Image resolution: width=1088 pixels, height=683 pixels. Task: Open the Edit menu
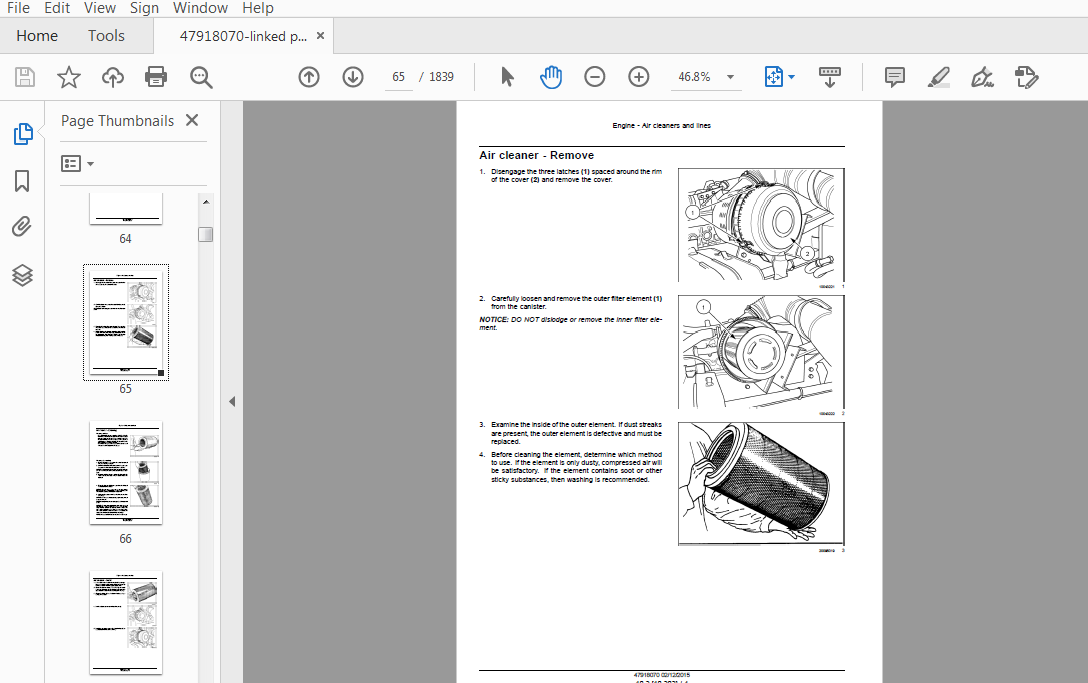[57, 8]
